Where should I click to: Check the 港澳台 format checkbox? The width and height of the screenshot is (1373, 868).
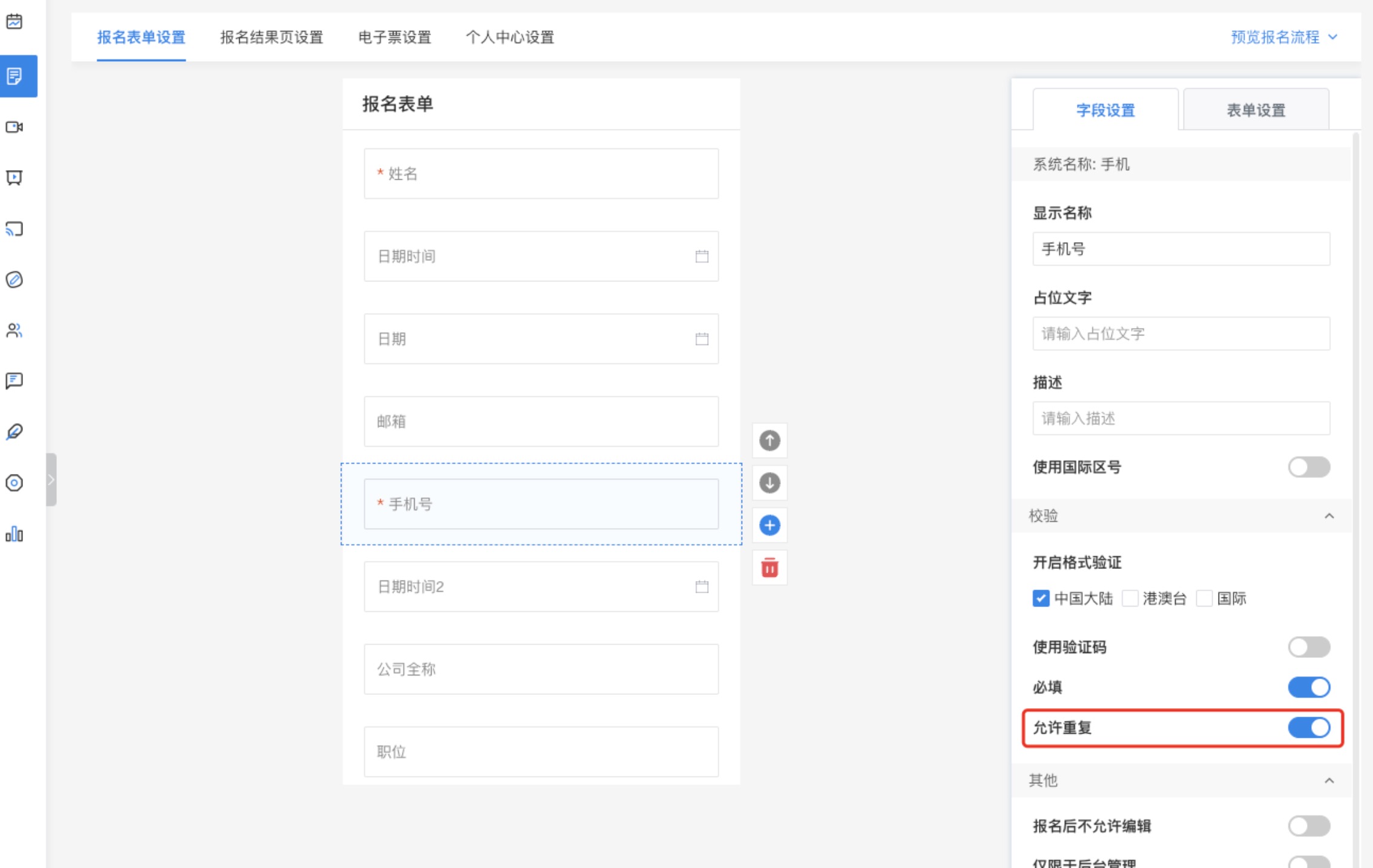(1130, 599)
